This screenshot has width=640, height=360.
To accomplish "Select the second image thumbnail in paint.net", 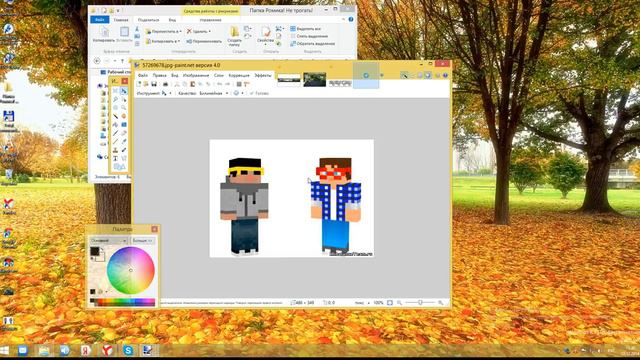I will pyautogui.click(x=315, y=79).
